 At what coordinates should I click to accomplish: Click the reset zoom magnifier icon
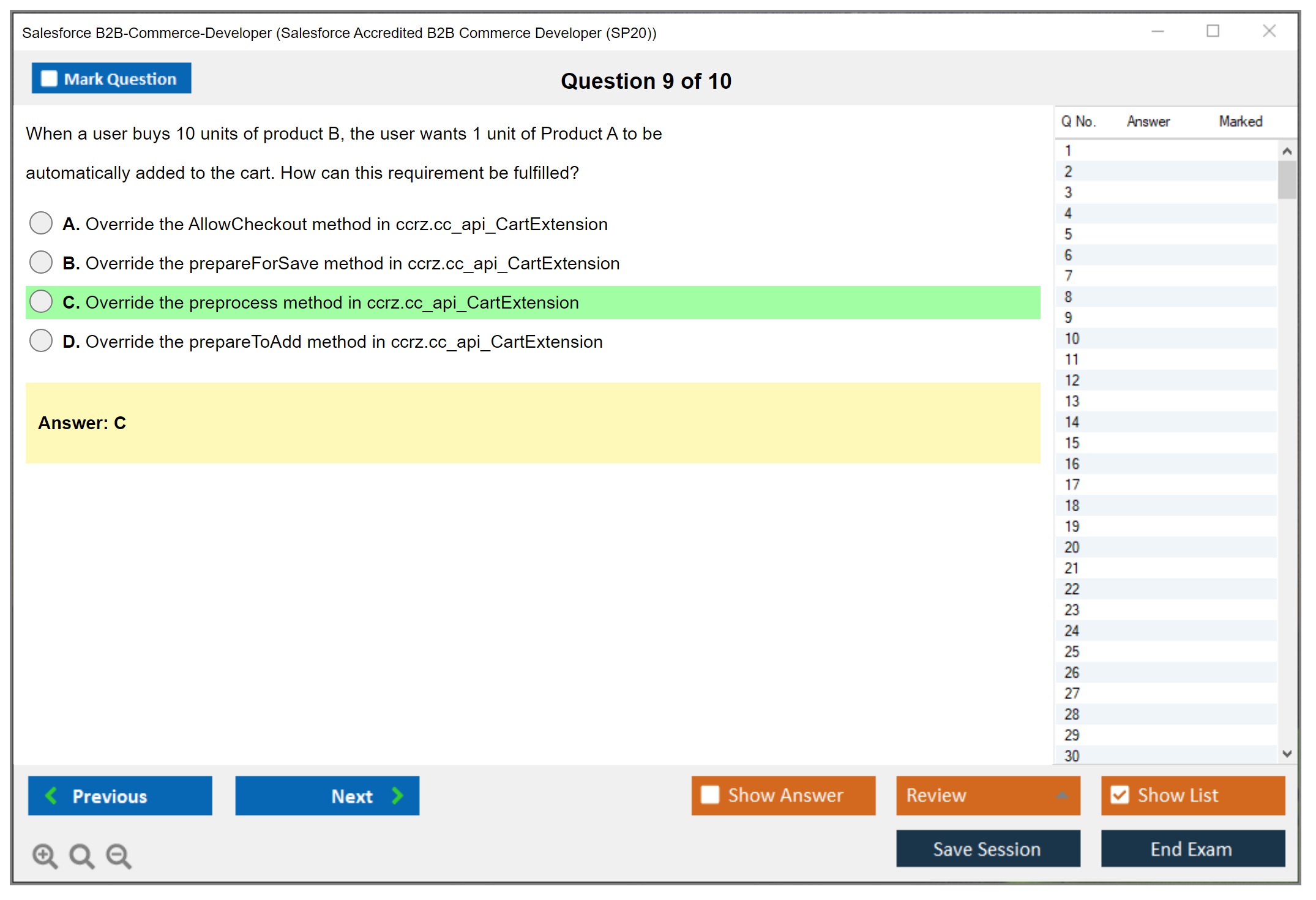81,855
